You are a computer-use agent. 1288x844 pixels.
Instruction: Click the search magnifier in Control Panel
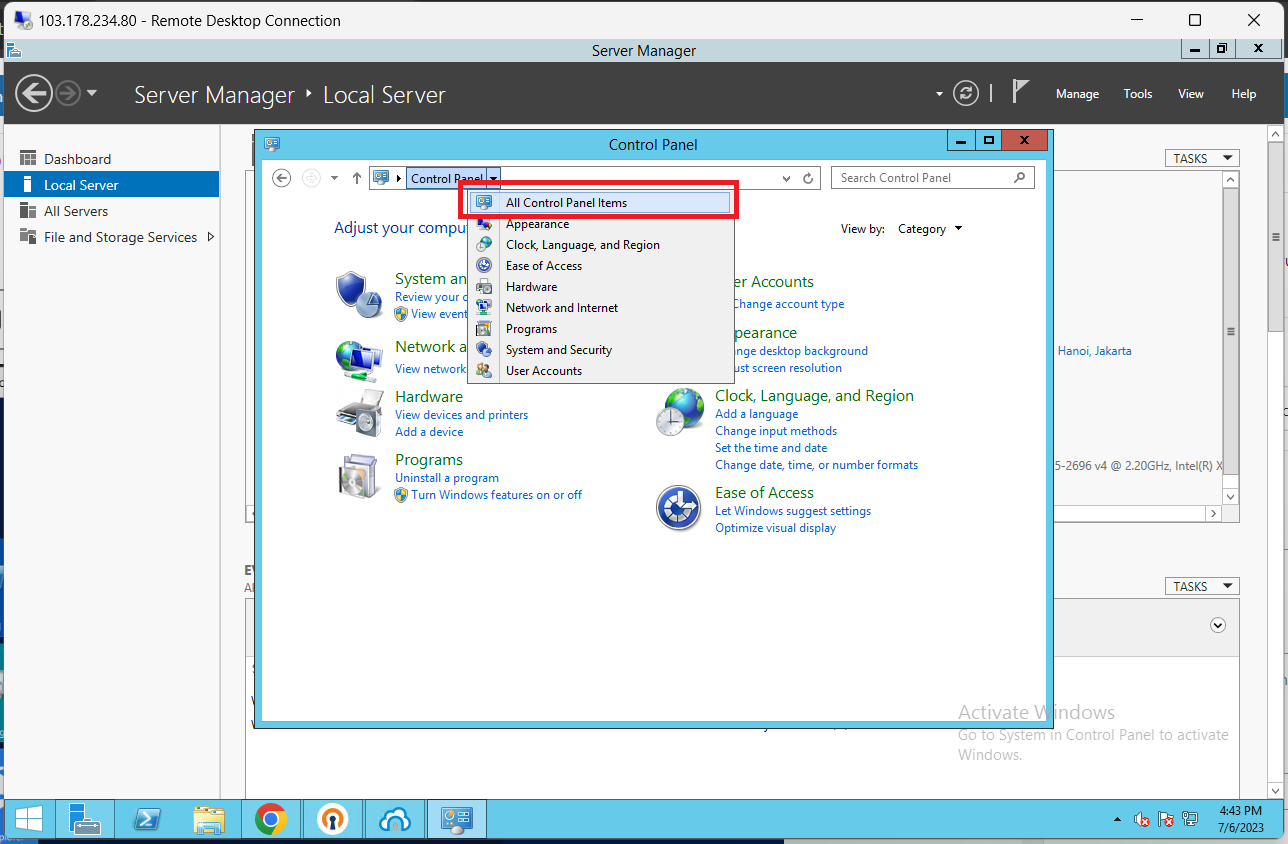tap(1019, 178)
